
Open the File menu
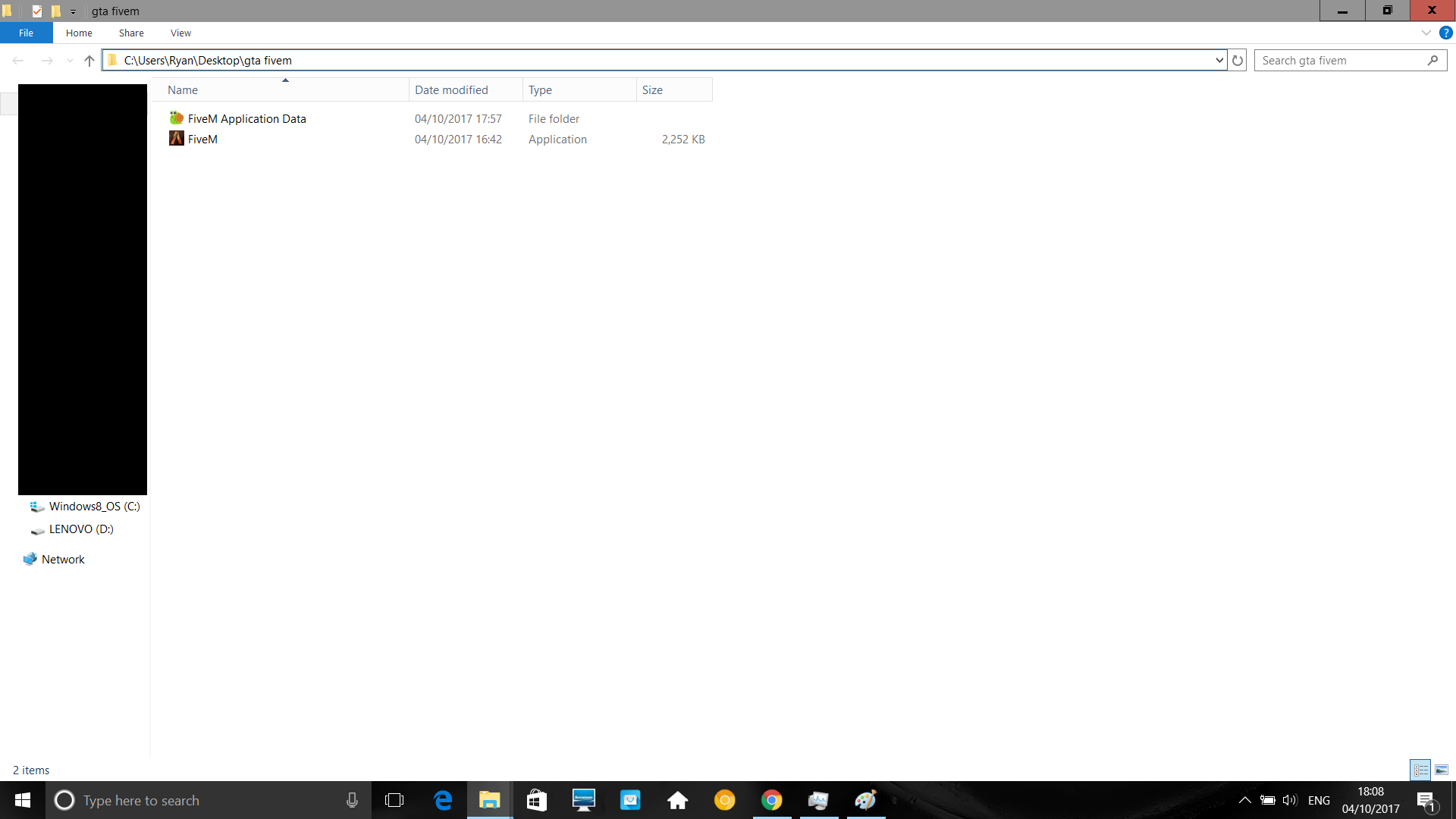[26, 33]
